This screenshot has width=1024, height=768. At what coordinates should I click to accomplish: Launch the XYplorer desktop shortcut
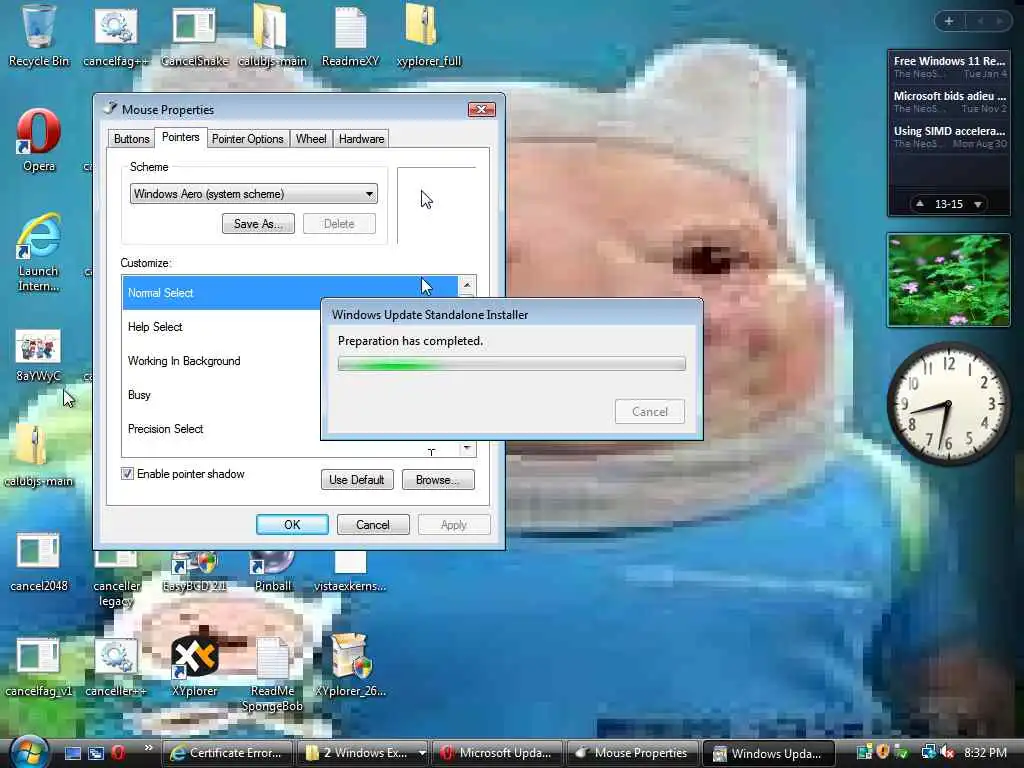click(194, 667)
